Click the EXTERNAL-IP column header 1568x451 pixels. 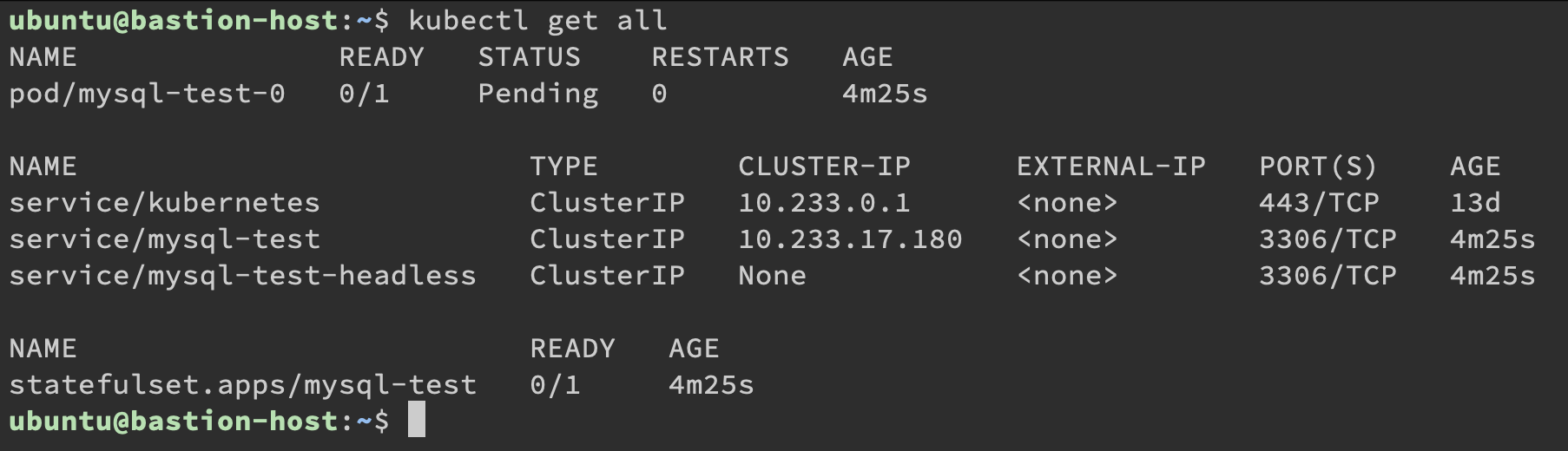tap(1110, 167)
